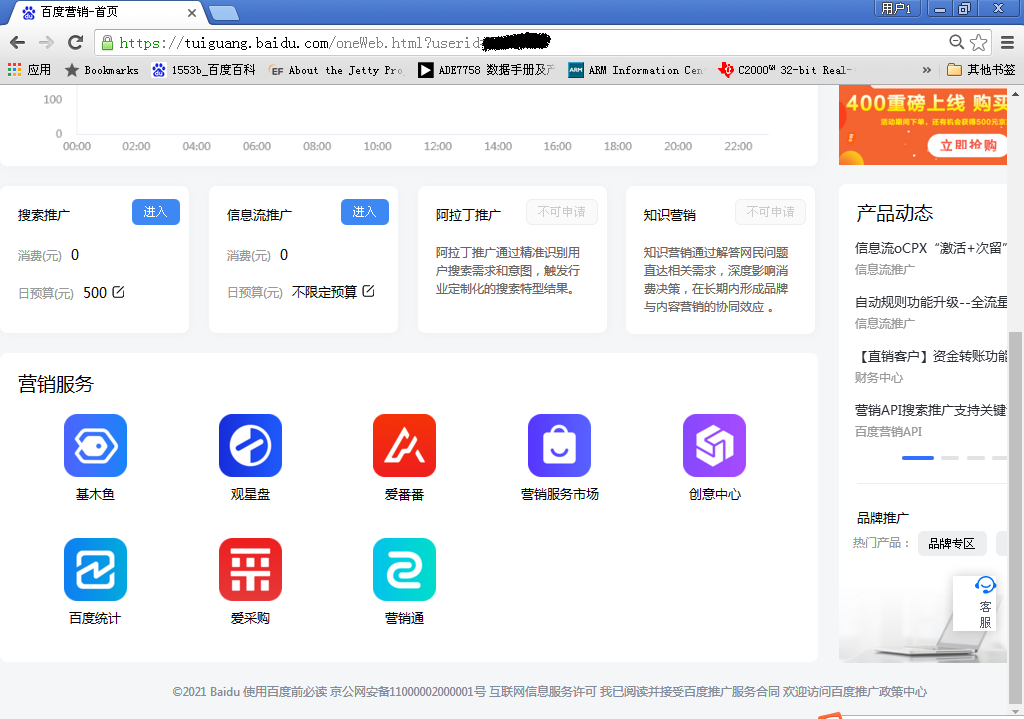Open the ADE7758 数据手册 bookmark
This screenshot has width=1024, height=719.
point(487,70)
